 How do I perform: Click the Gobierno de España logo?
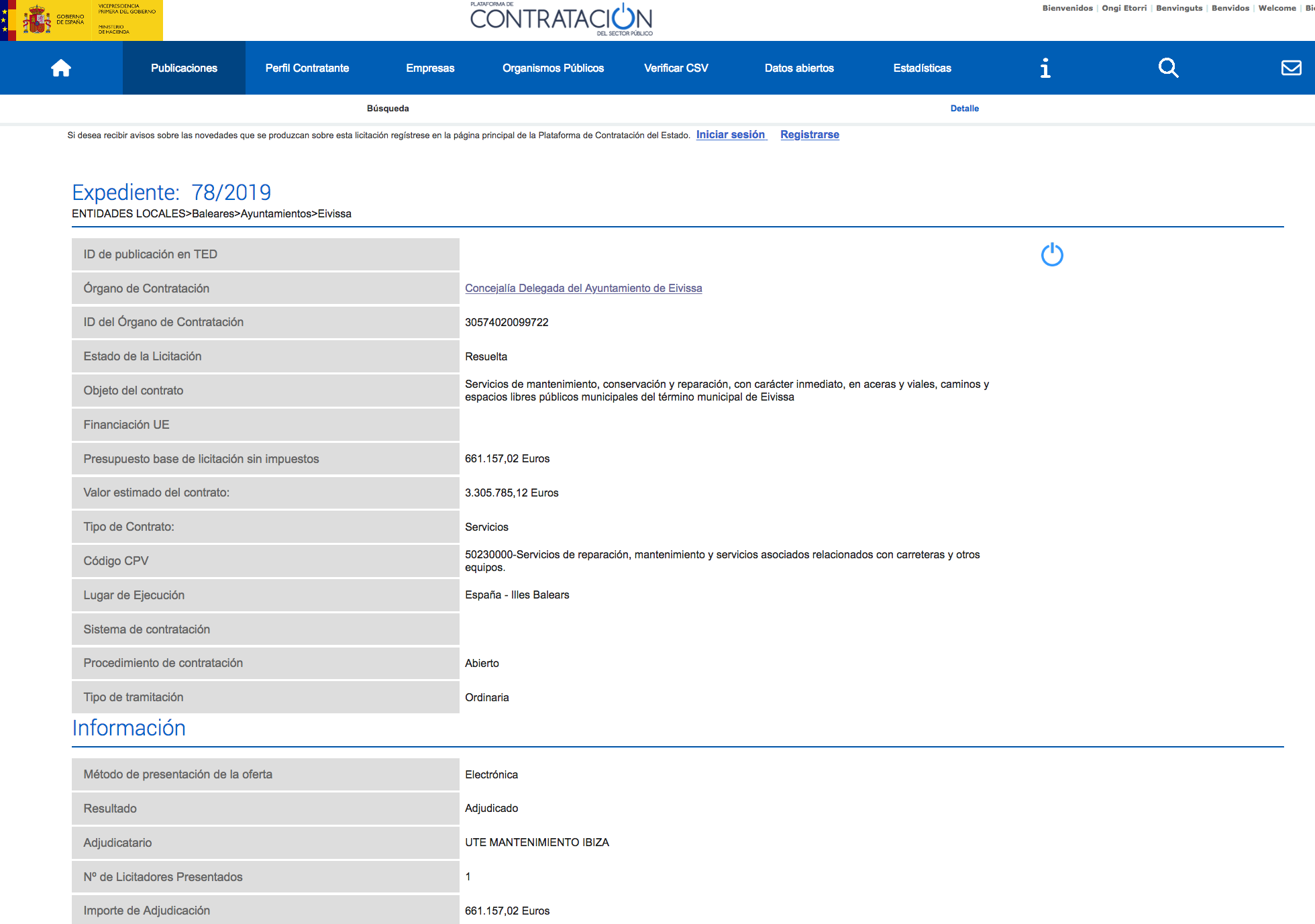(x=81, y=20)
